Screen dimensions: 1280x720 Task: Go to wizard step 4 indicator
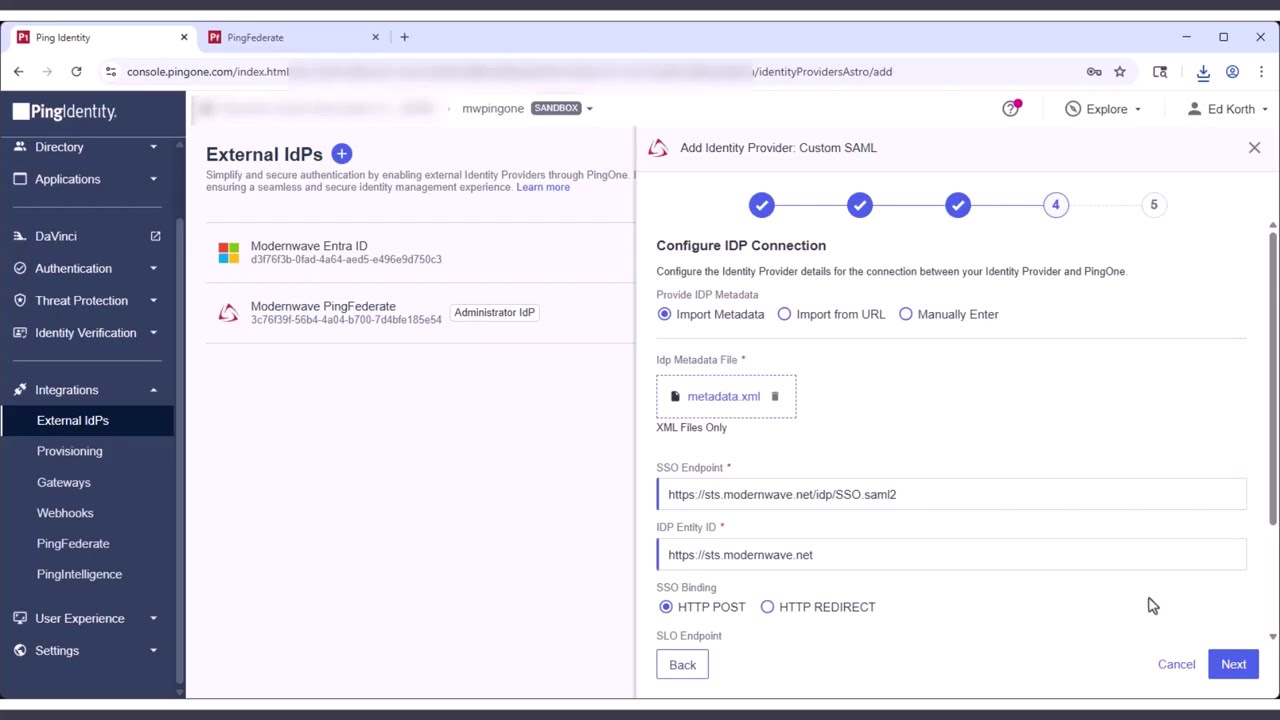point(1055,205)
